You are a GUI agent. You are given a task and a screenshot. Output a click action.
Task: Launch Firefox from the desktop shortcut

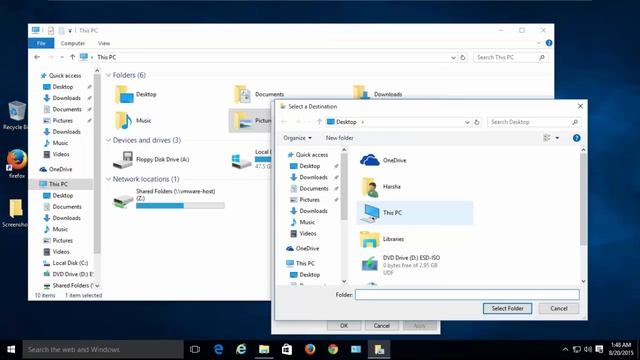17,164
